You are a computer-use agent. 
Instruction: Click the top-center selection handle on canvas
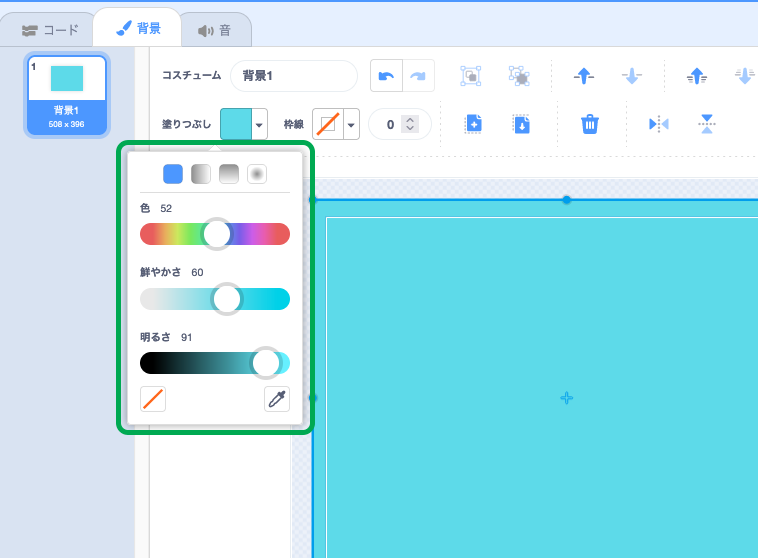(567, 200)
